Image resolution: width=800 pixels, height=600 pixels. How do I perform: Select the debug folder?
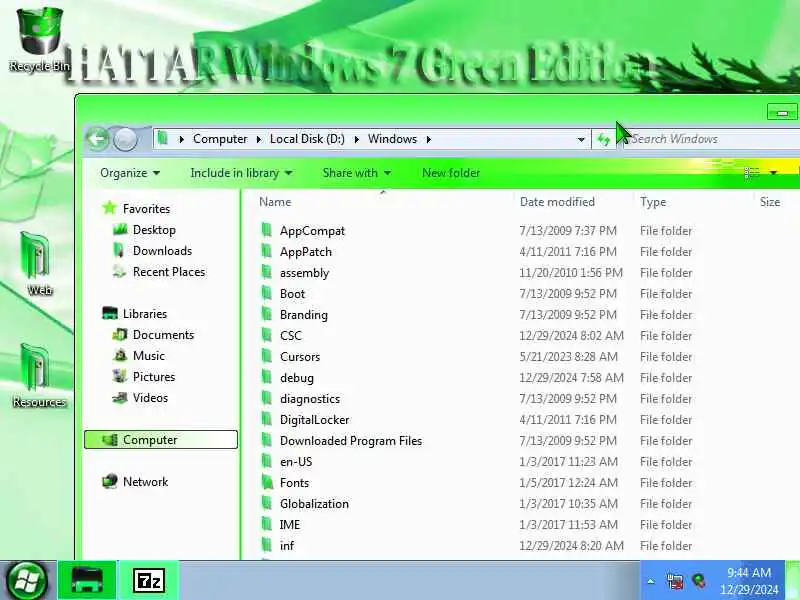(297, 378)
